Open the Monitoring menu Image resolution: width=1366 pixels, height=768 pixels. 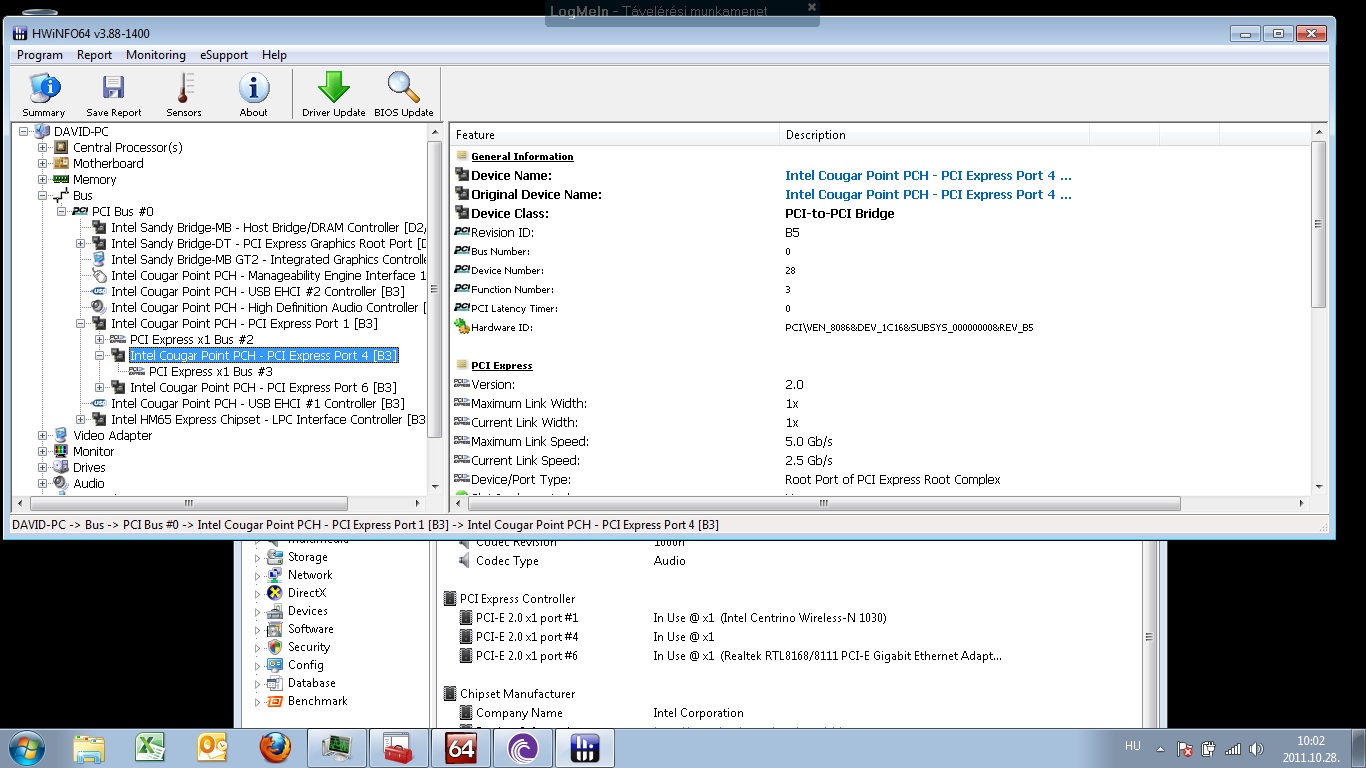click(156, 55)
